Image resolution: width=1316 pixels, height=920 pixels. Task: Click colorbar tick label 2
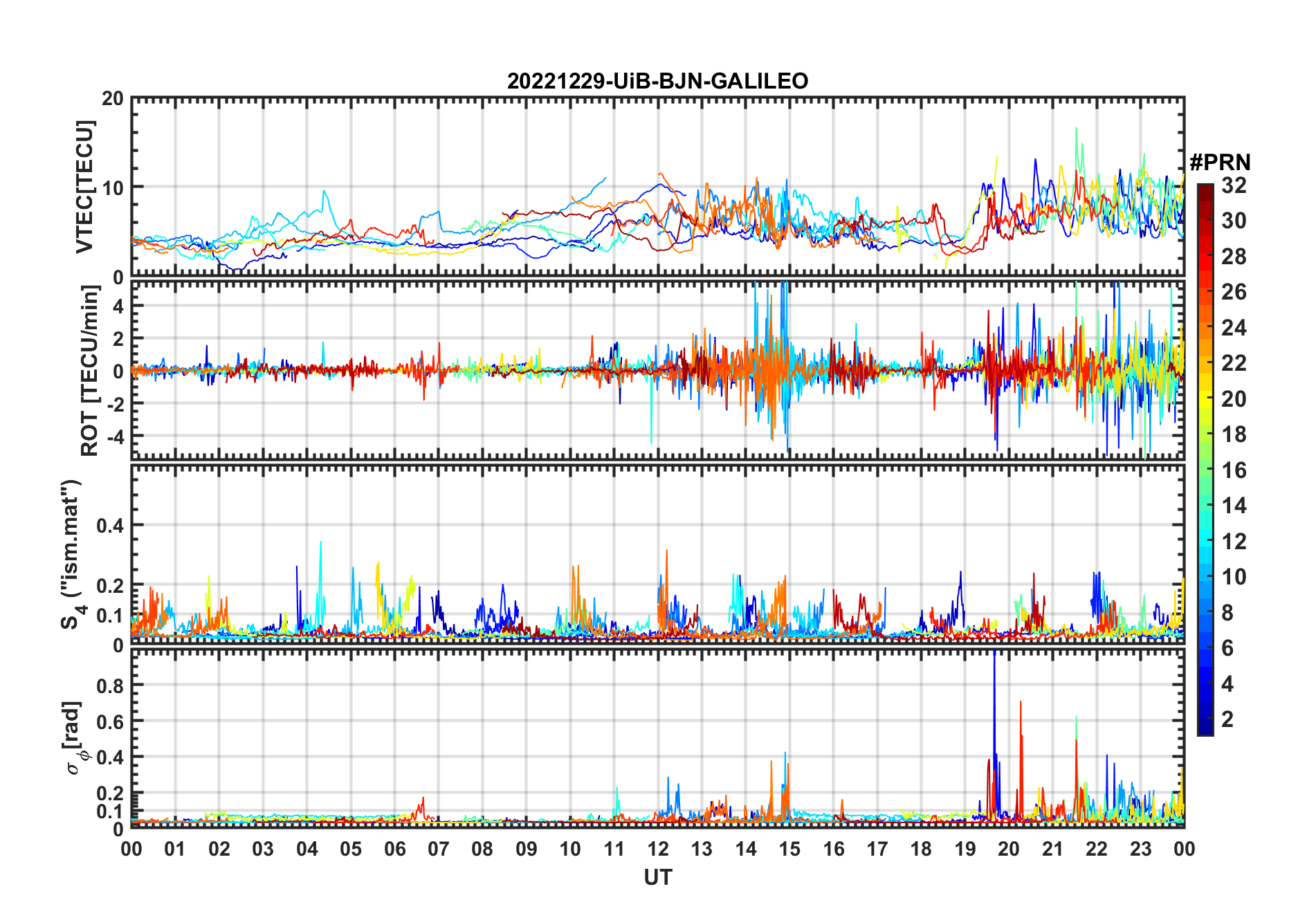[1227, 719]
